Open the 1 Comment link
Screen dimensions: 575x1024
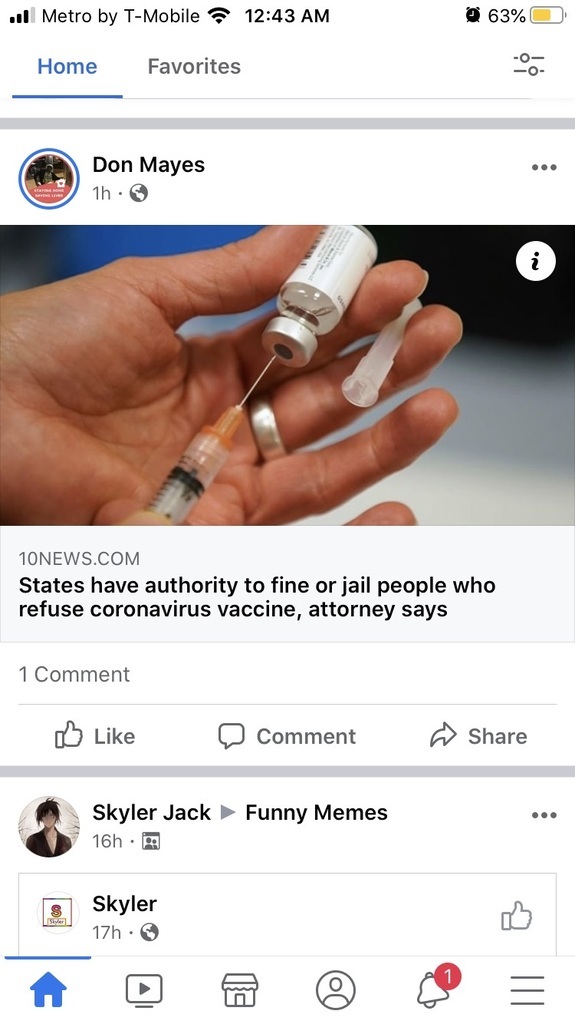pos(74,674)
